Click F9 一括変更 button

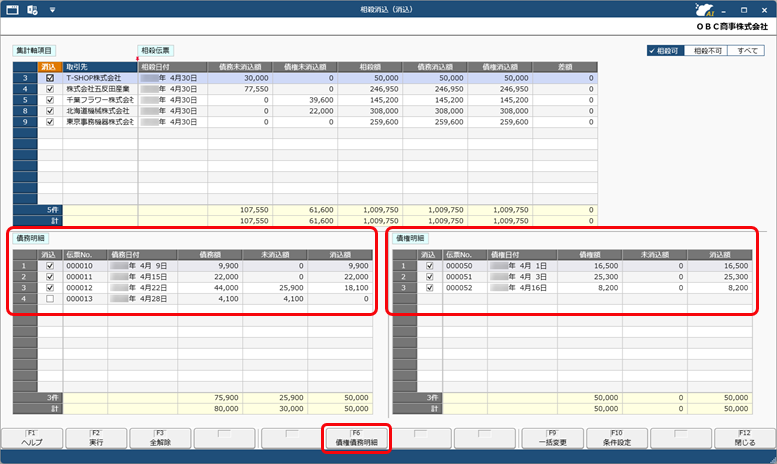tap(553, 438)
